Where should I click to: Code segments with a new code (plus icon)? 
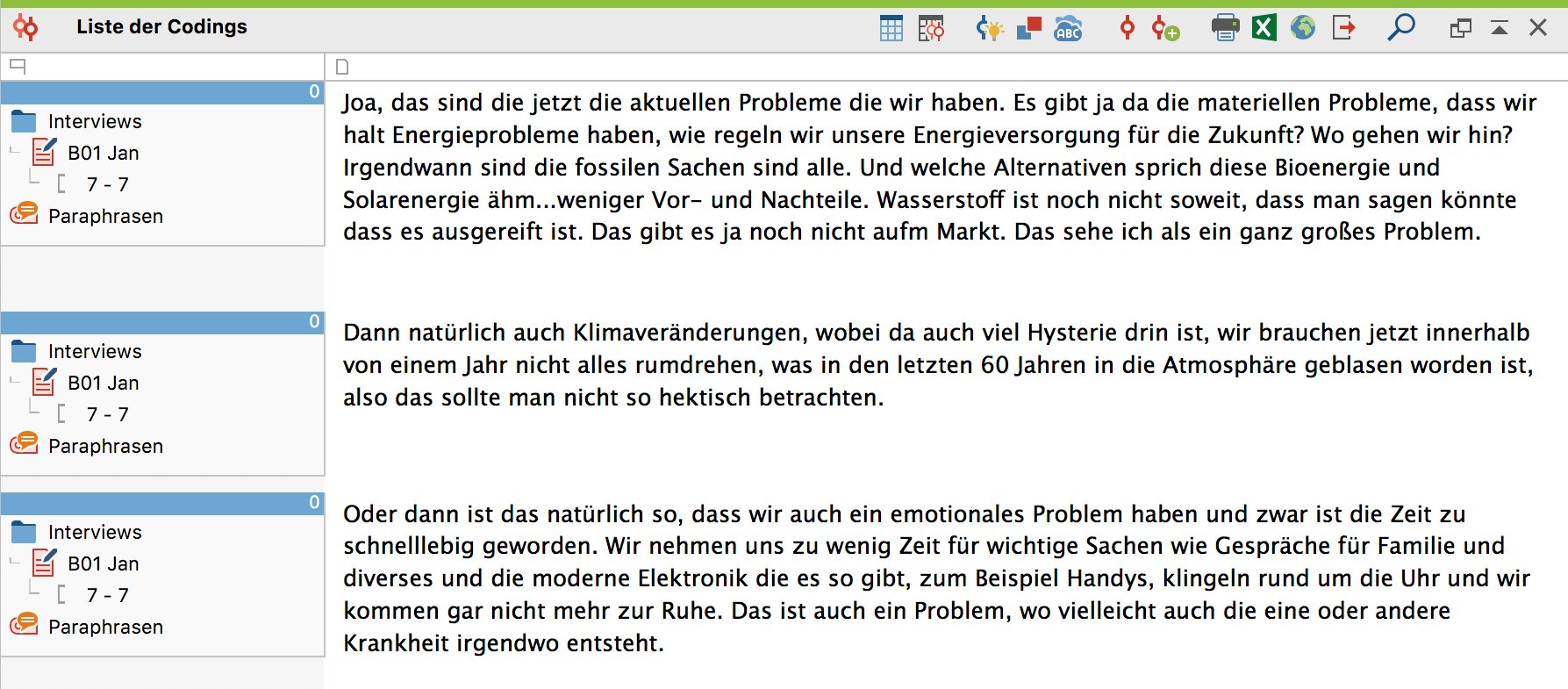pos(1165,28)
